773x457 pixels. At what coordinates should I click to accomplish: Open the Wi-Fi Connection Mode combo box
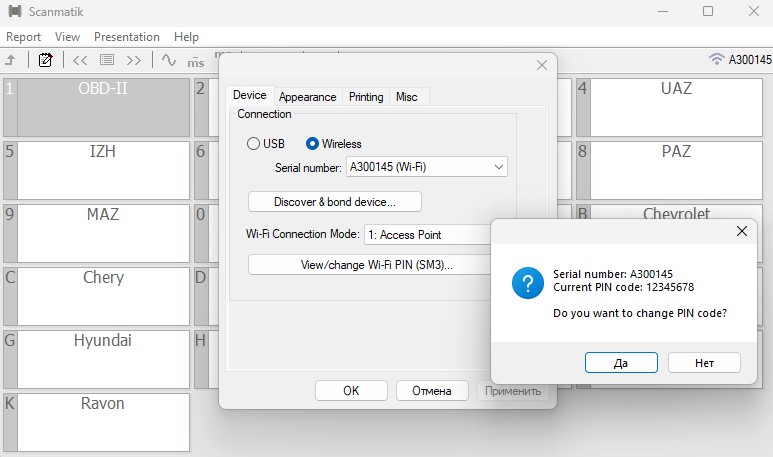427,234
